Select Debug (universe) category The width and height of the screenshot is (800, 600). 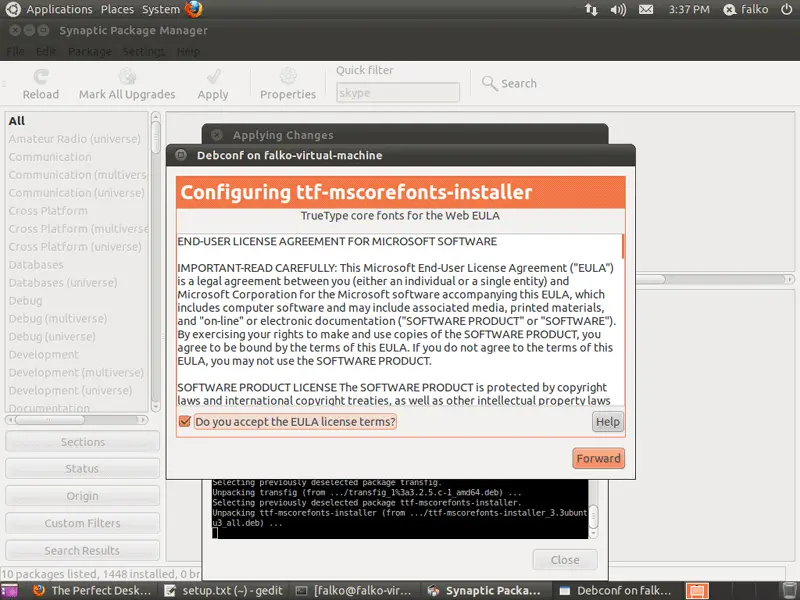[52, 337]
